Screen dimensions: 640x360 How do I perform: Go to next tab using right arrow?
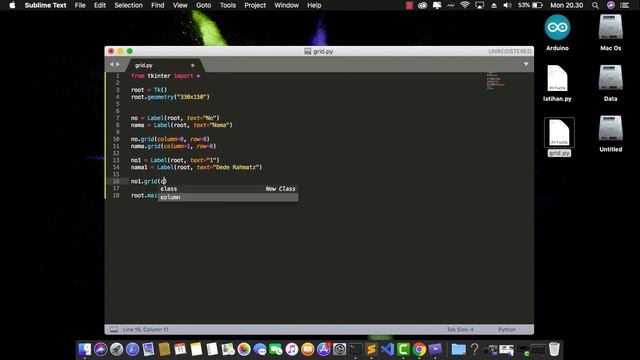[118, 64]
